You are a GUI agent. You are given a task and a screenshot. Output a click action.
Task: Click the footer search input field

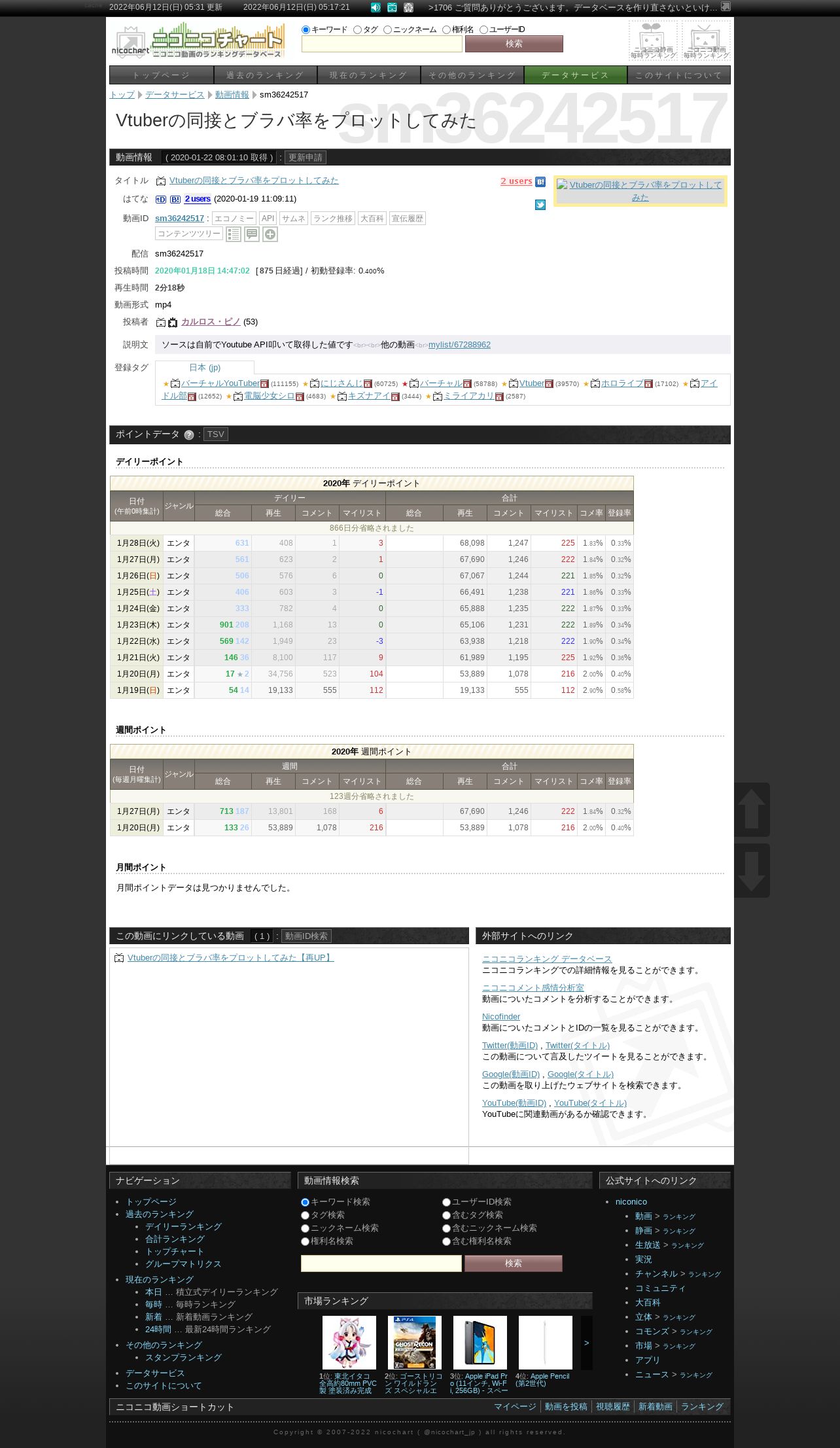[381, 1263]
